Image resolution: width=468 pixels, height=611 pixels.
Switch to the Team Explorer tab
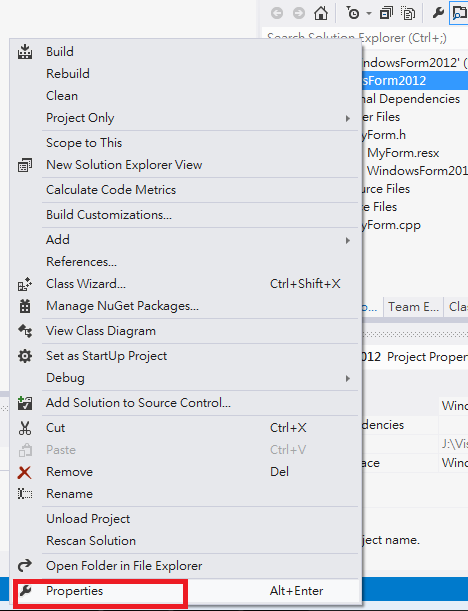tap(413, 307)
